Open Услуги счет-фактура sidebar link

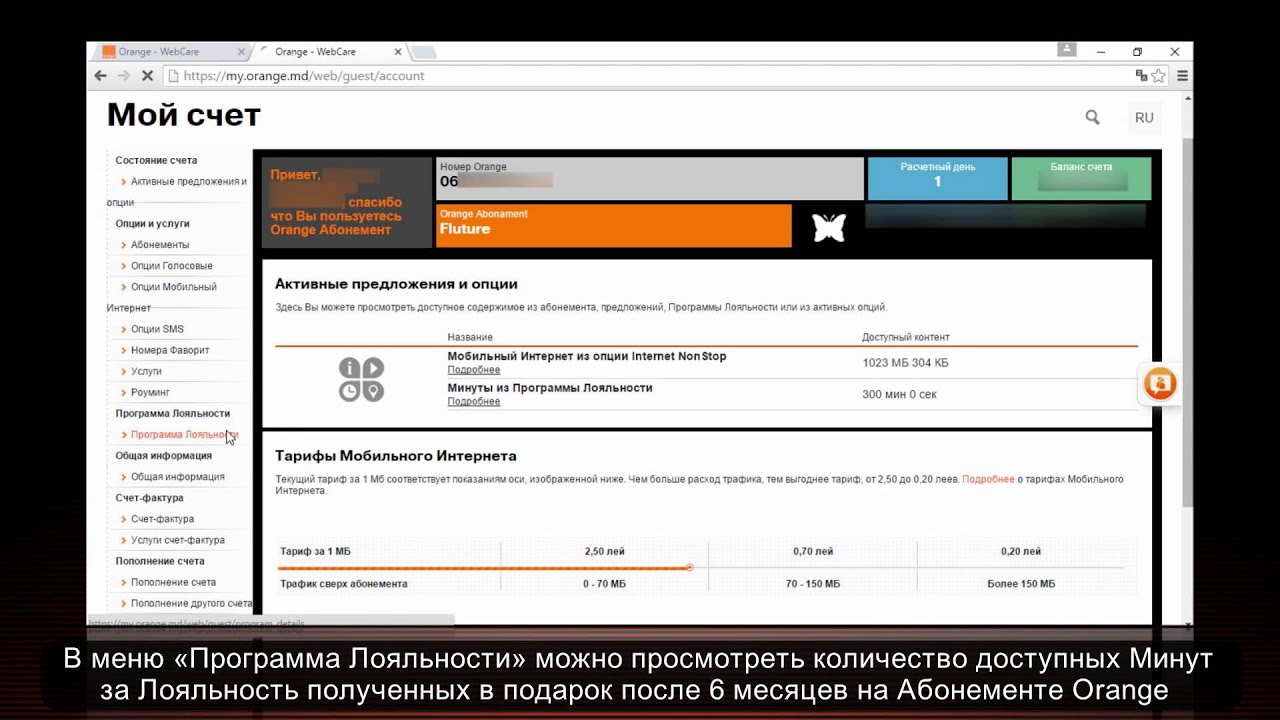point(177,540)
